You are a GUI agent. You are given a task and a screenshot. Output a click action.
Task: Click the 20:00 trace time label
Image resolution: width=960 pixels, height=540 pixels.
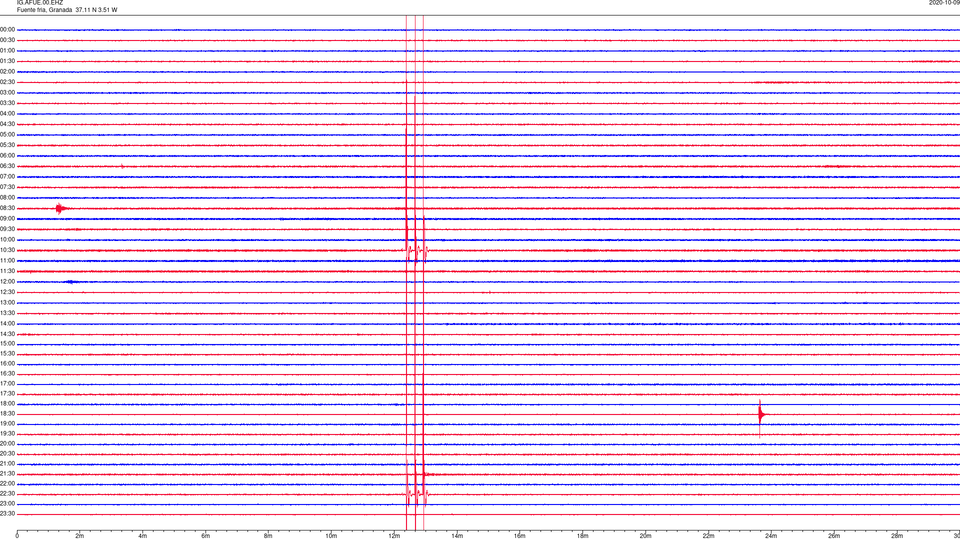(x=7, y=444)
